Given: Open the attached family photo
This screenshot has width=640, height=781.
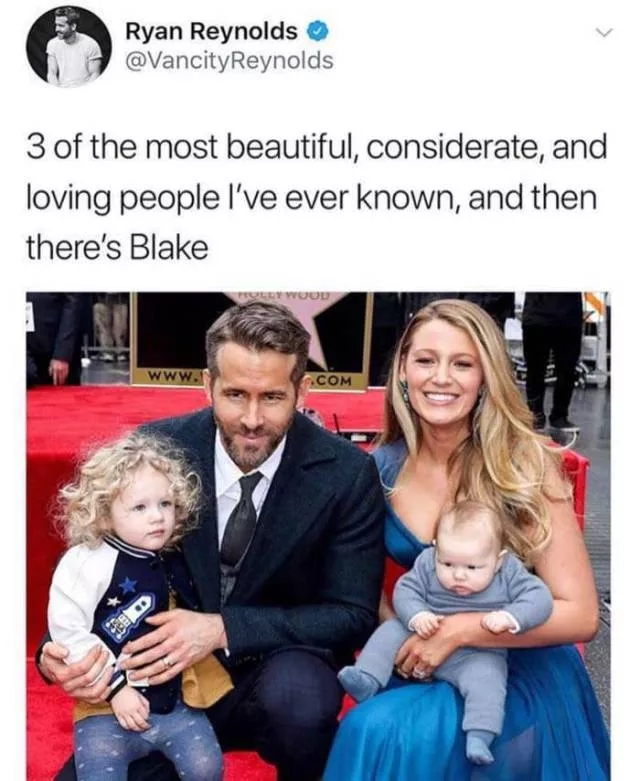Looking at the screenshot, I should (319, 536).
